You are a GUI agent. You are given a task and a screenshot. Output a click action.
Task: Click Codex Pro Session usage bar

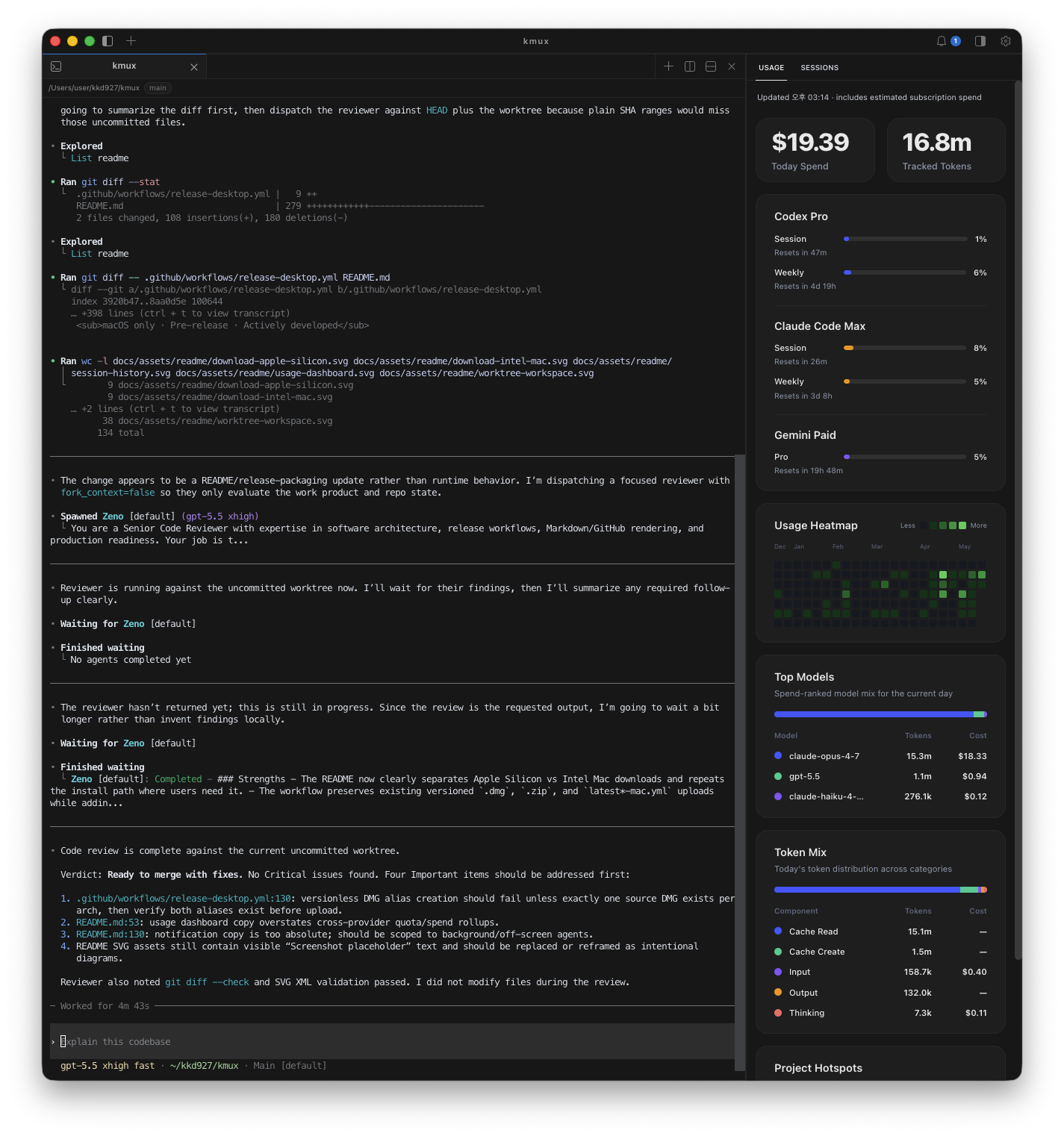coord(905,239)
